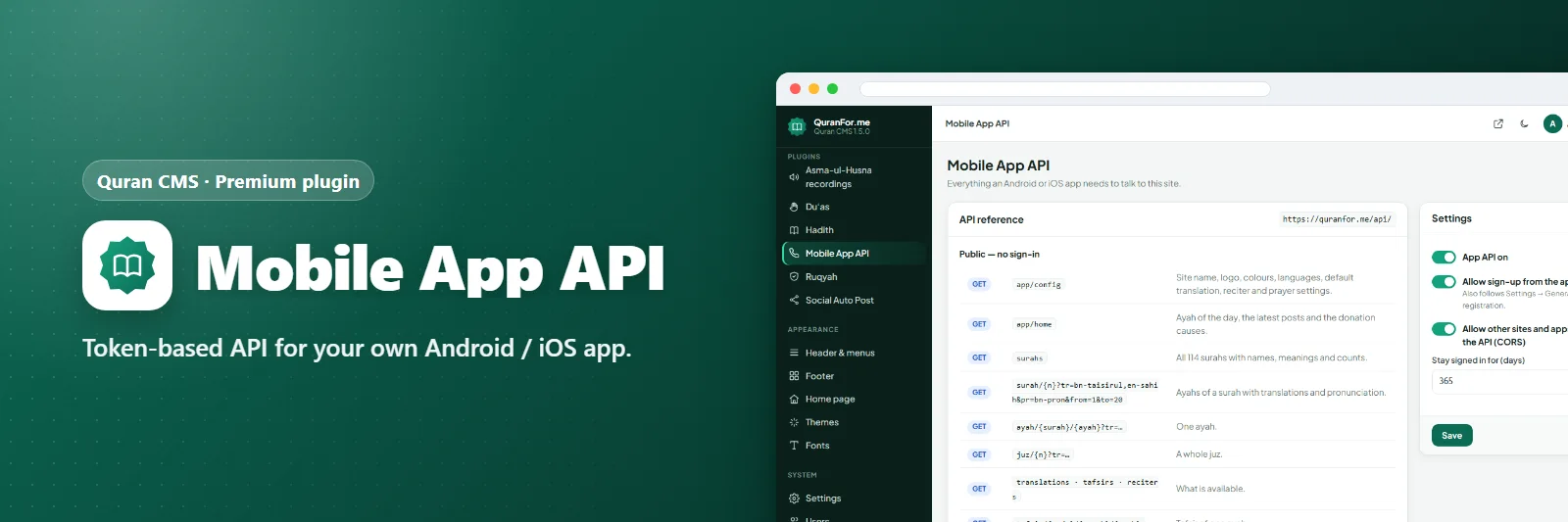Click the Settings card heading

[1451, 218]
